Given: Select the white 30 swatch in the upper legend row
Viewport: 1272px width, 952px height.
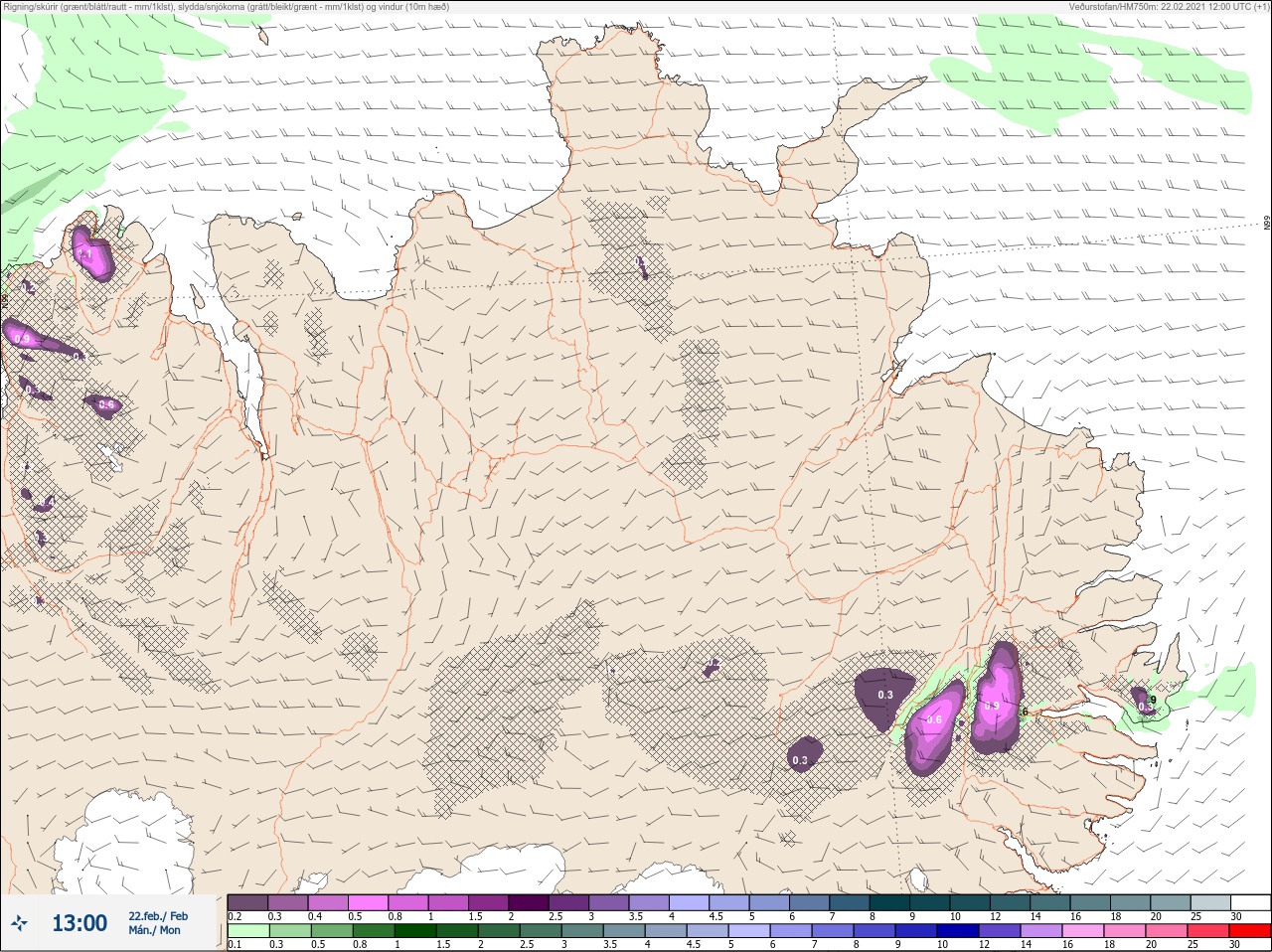Looking at the screenshot, I should coord(1250,902).
